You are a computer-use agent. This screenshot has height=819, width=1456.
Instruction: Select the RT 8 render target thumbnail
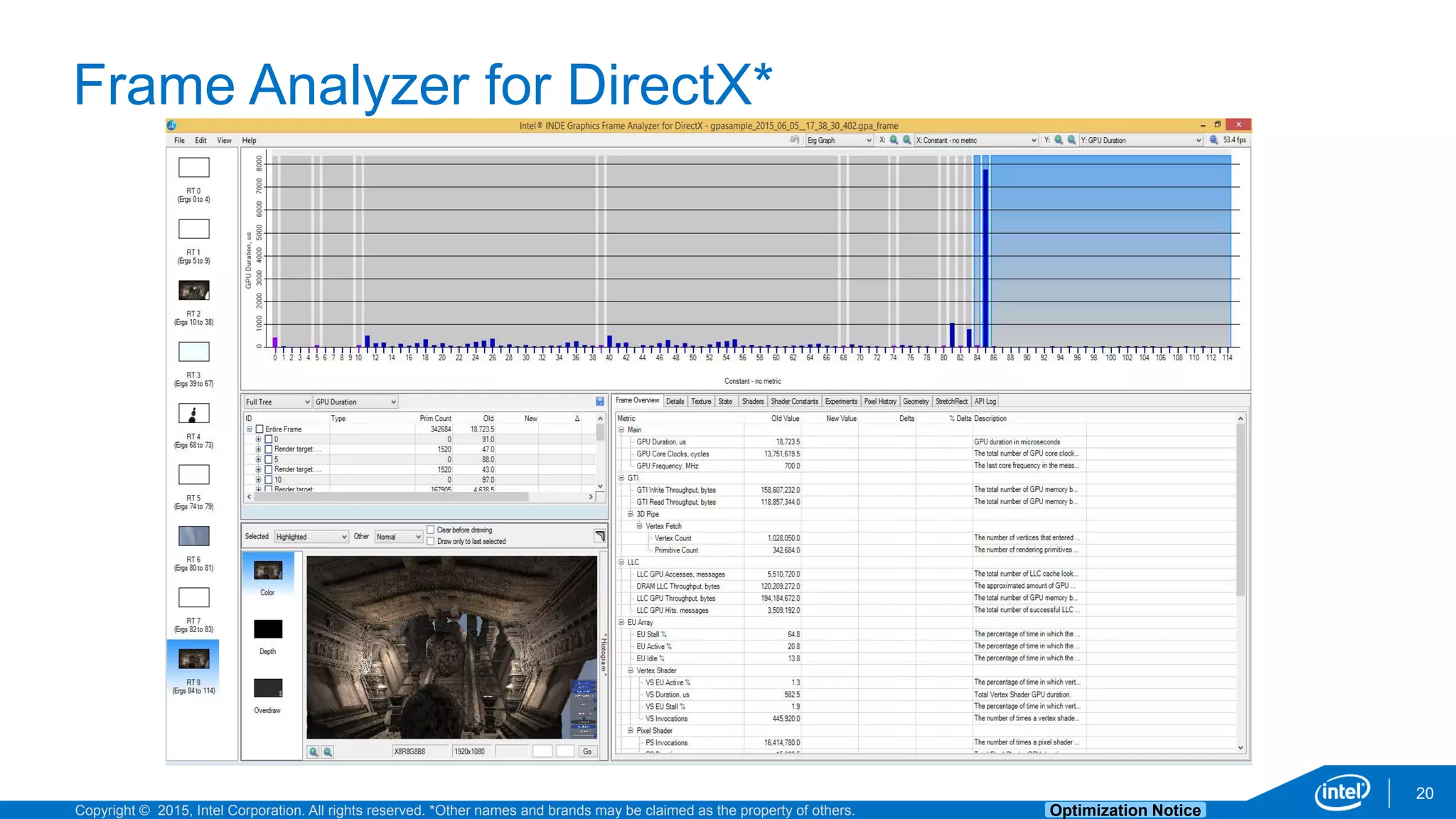coord(193,659)
